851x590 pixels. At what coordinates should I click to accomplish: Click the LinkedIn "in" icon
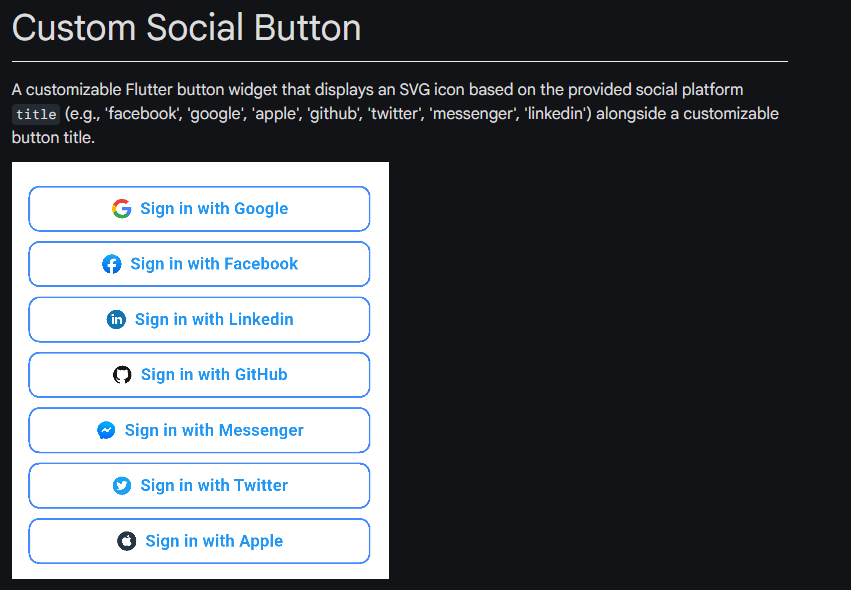115,319
